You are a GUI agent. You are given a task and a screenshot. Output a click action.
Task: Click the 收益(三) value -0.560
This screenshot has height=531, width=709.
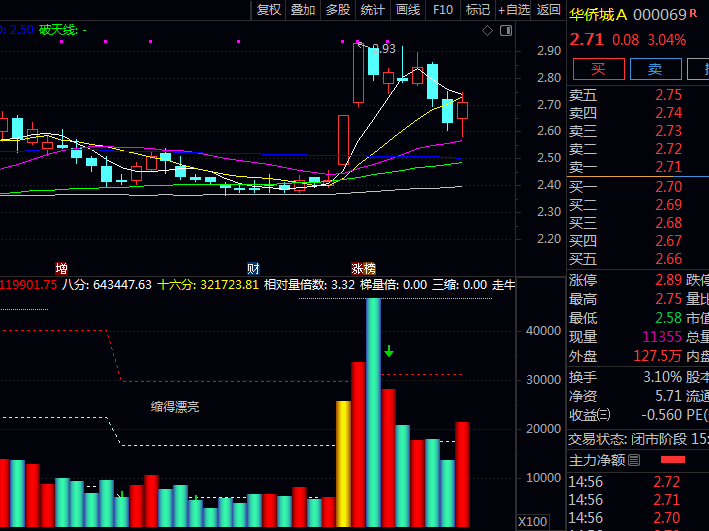click(662, 415)
